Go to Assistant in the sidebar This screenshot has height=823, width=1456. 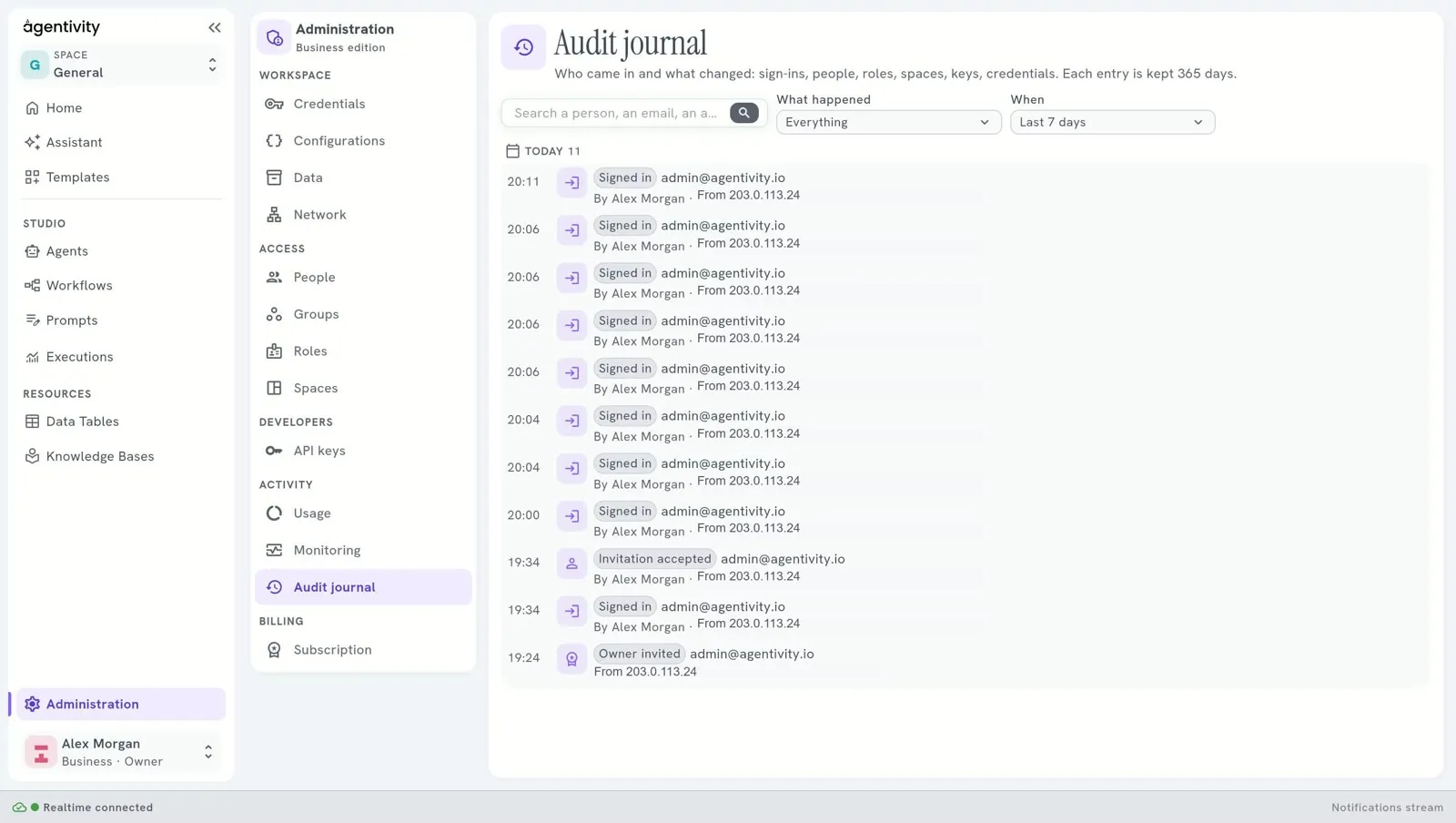[121, 143]
